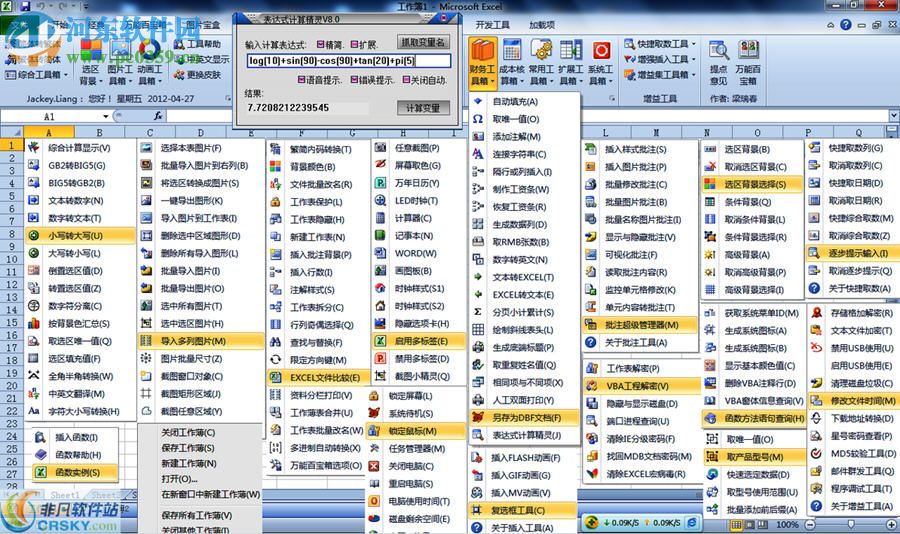Click the binoculars icon for 查找与替换(F)
Screen dimensions: 900x534
point(276,343)
